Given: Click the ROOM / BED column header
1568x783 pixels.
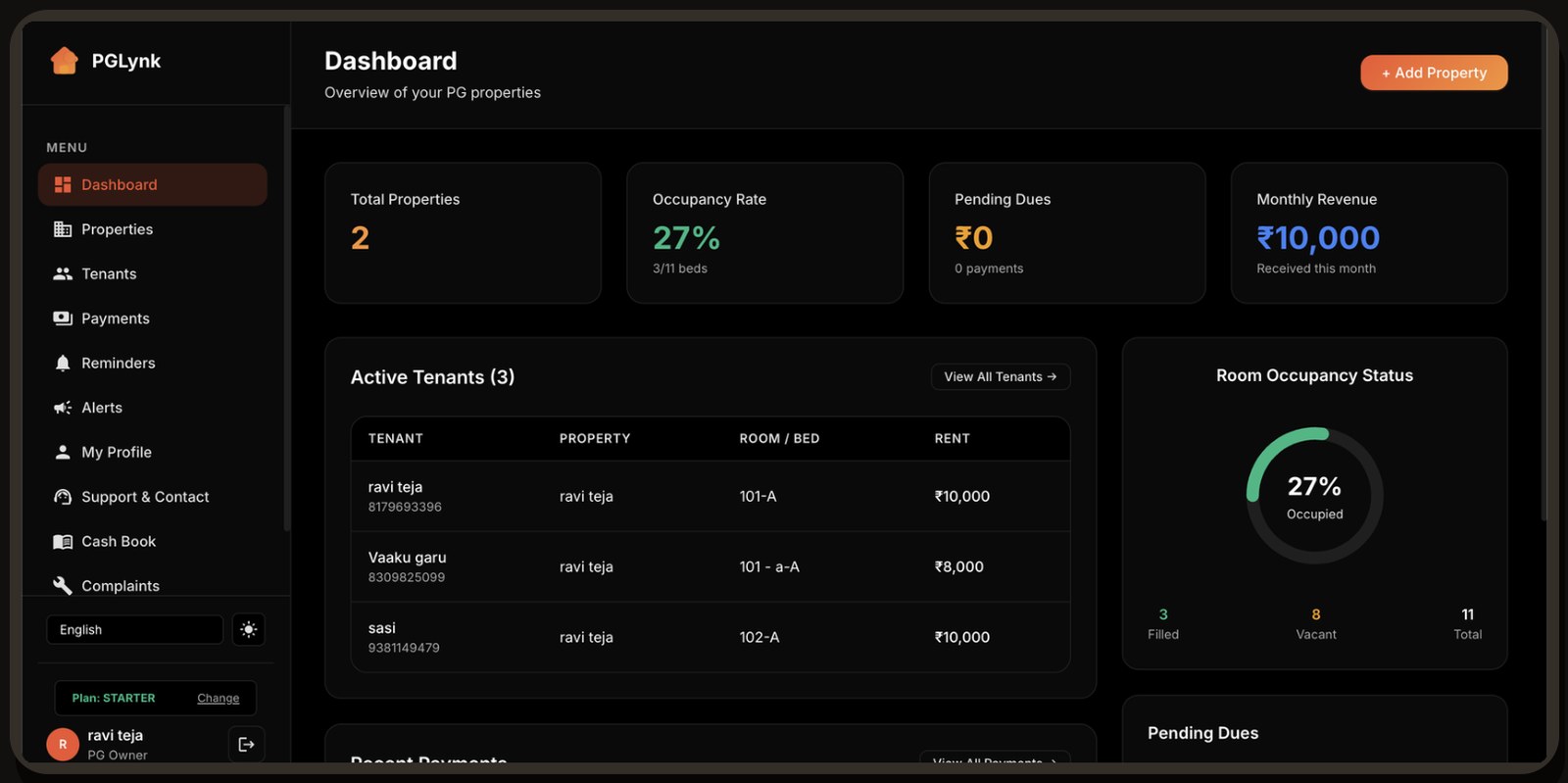Looking at the screenshot, I should click(779, 439).
